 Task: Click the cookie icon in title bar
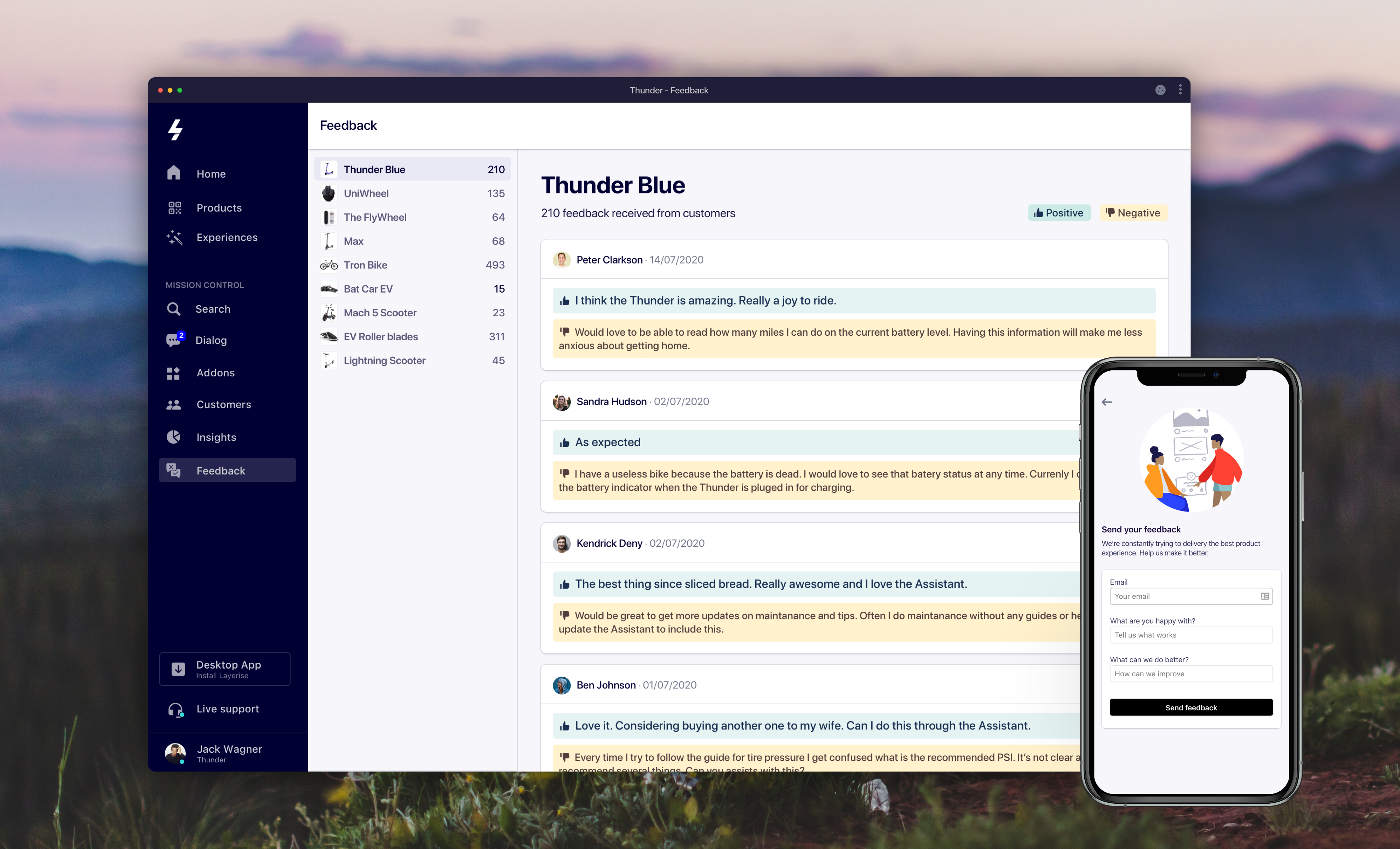coord(1160,90)
